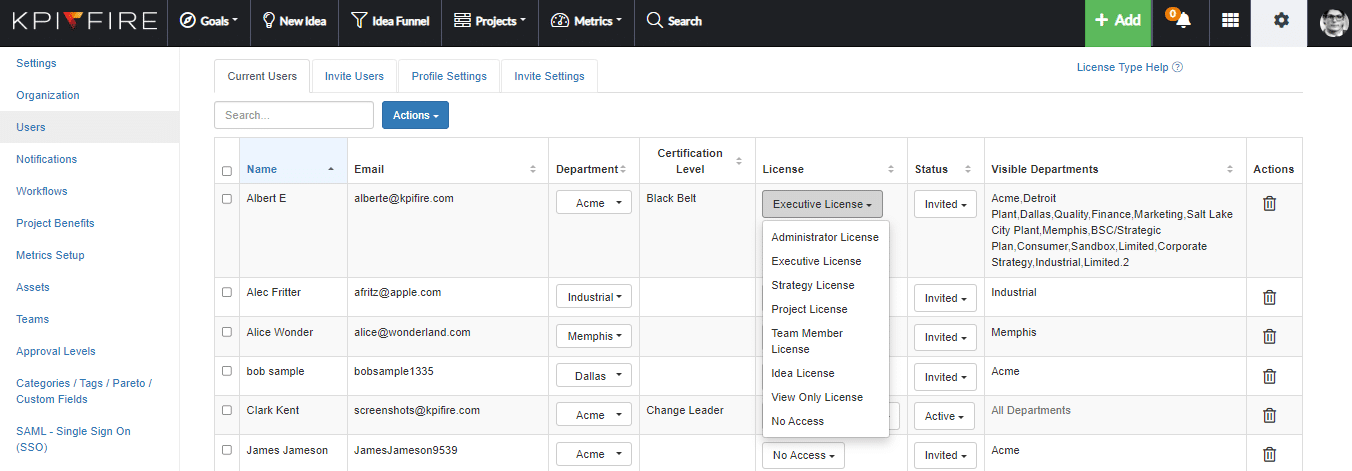Screen dimensions: 1352x471
Task: Click trash icon for Alice Wonder
Action: (x=1269, y=337)
